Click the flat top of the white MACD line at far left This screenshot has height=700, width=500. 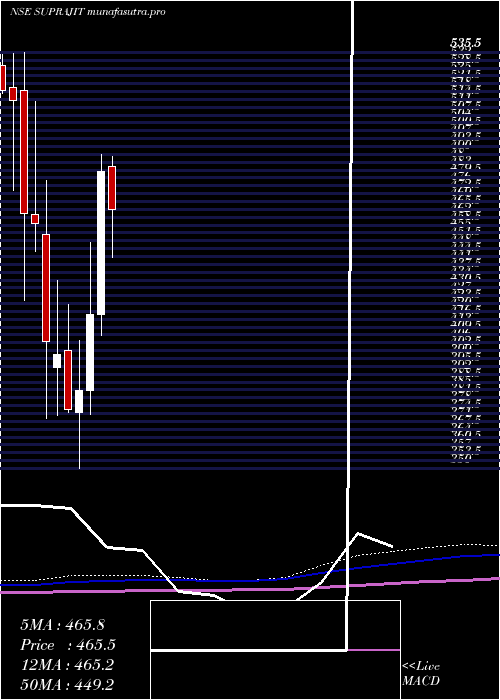tap(22, 505)
